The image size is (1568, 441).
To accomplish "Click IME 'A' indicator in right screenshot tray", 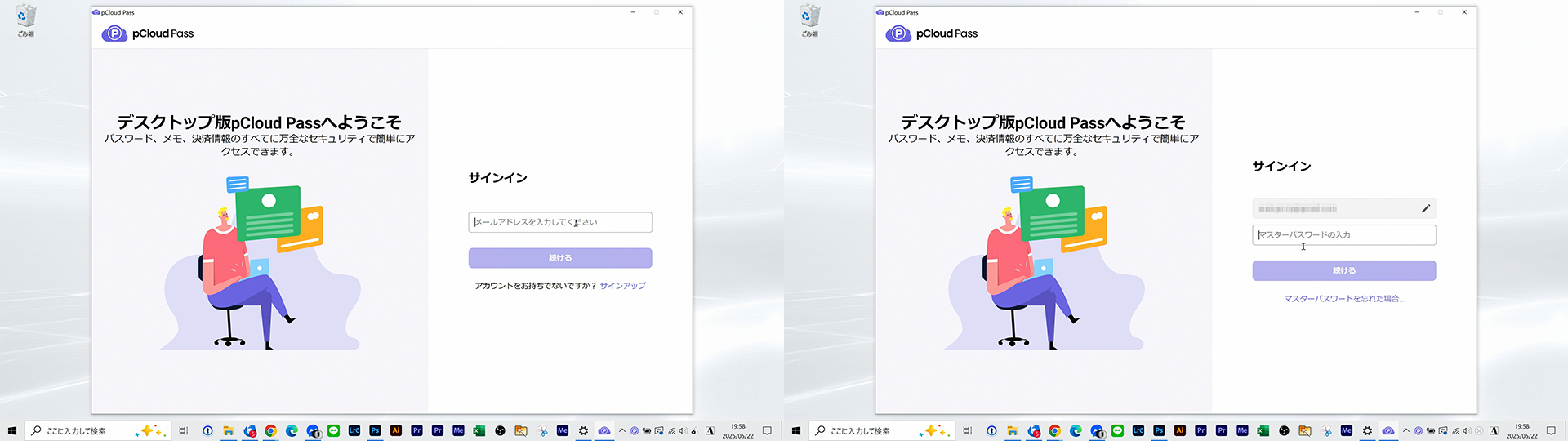I will coord(1494,430).
